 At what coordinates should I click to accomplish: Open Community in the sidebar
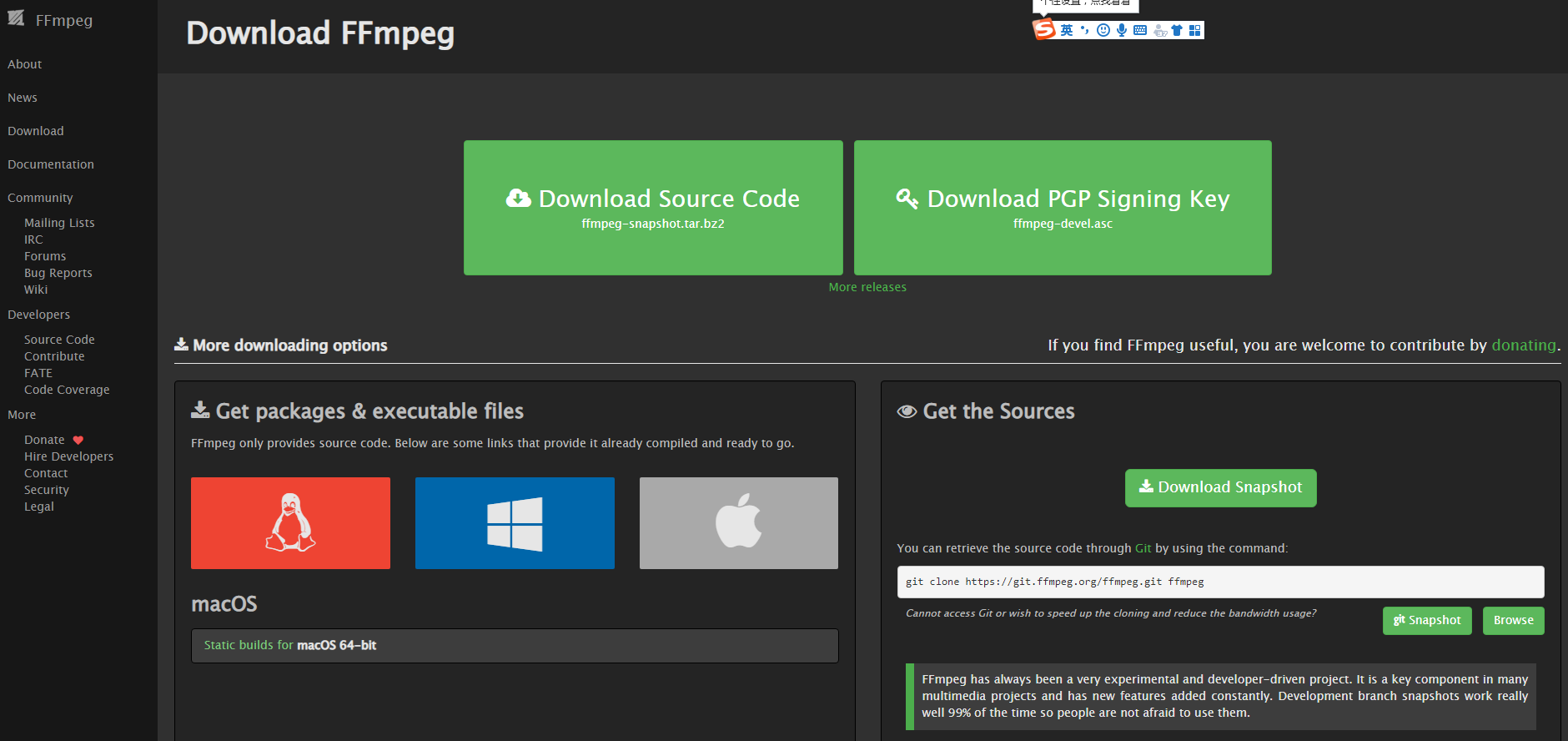click(x=40, y=198)
